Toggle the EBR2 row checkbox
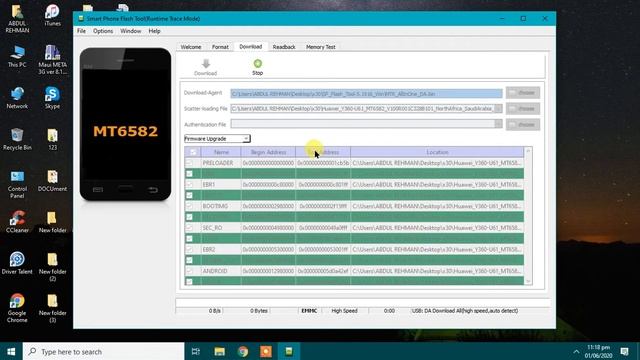This screenshot has height=360, width=640. click(x=189, y=249)
